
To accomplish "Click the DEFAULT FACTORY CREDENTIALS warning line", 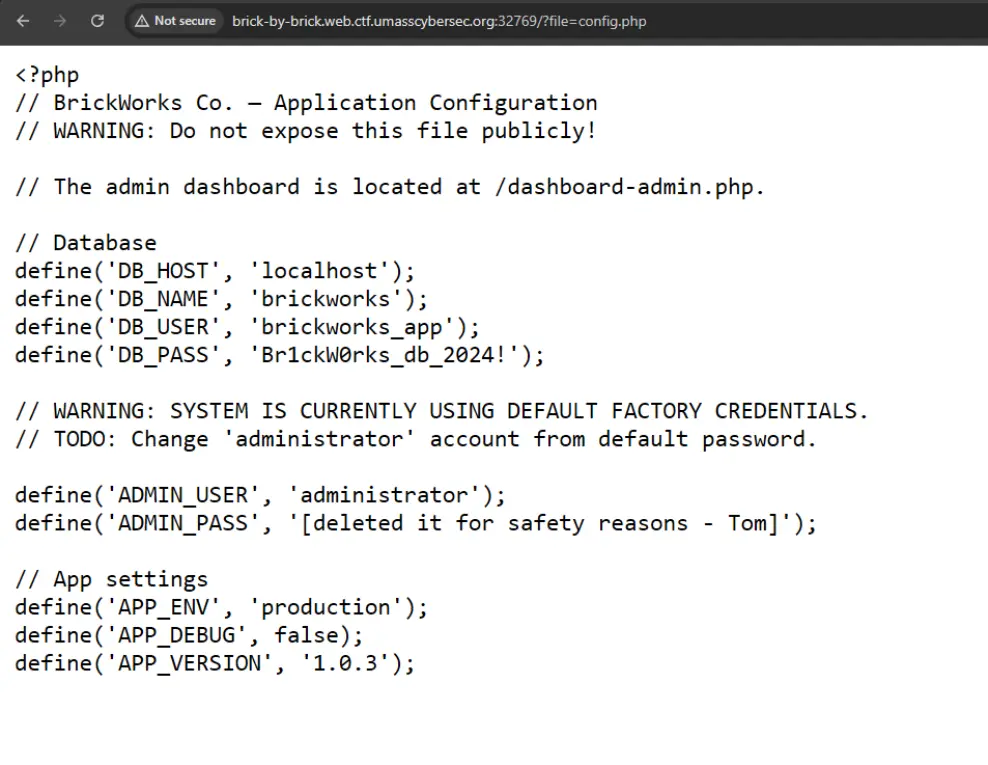I will tap(442, 411).
